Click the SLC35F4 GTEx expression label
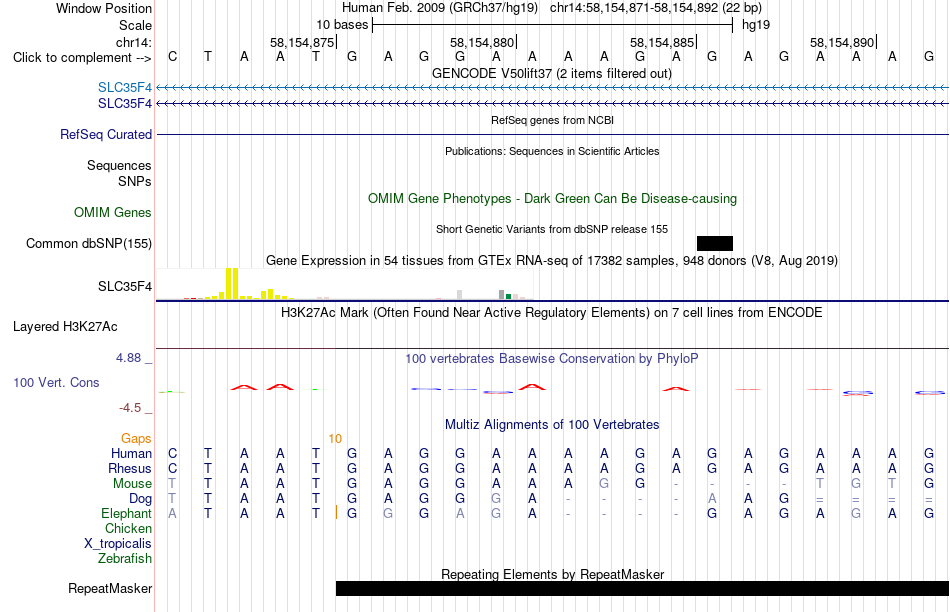 pyautogui.click(x=125, y=287)
